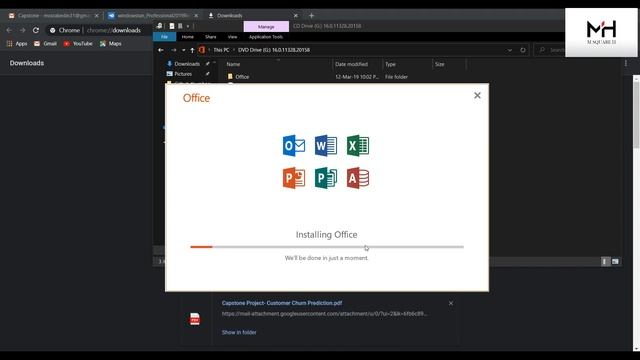Click the Access icon in the Office installer

coord(358,178)
